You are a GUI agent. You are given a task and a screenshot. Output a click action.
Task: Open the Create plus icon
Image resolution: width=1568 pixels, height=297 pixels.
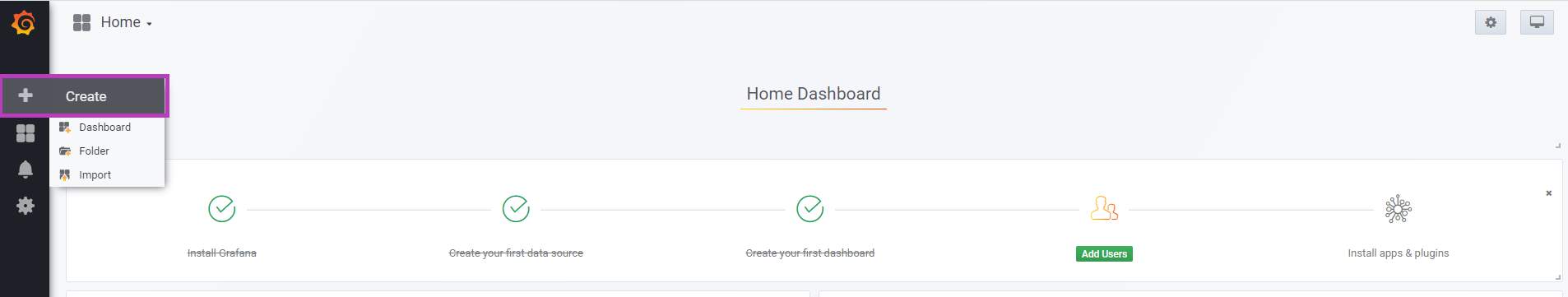(26, 95)
